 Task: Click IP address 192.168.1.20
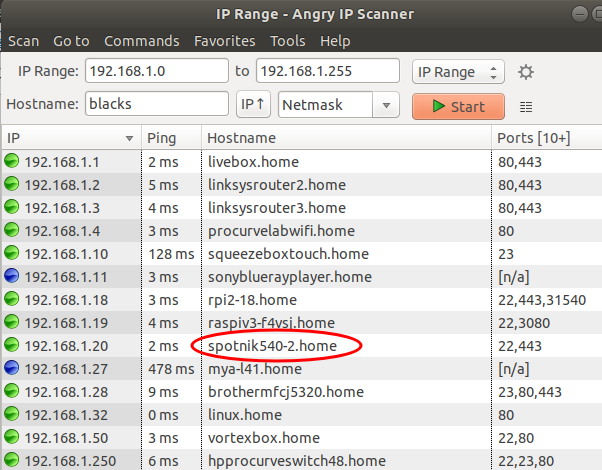66,346
